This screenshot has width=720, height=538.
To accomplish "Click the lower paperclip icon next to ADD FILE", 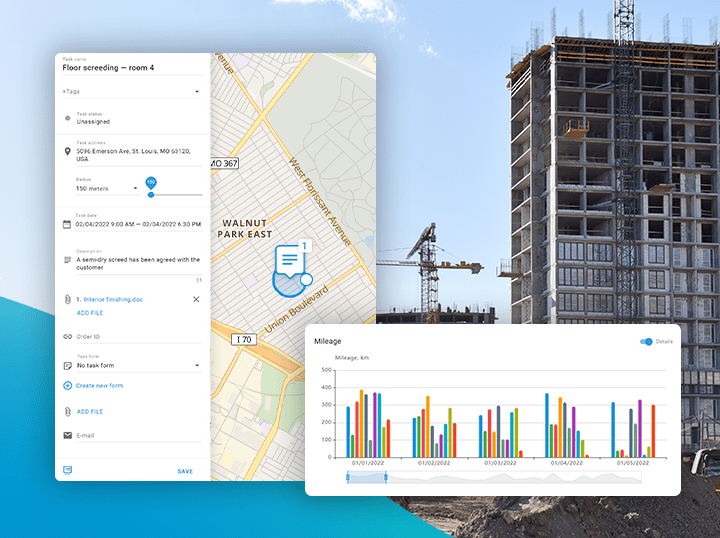I will pos(68,411).
